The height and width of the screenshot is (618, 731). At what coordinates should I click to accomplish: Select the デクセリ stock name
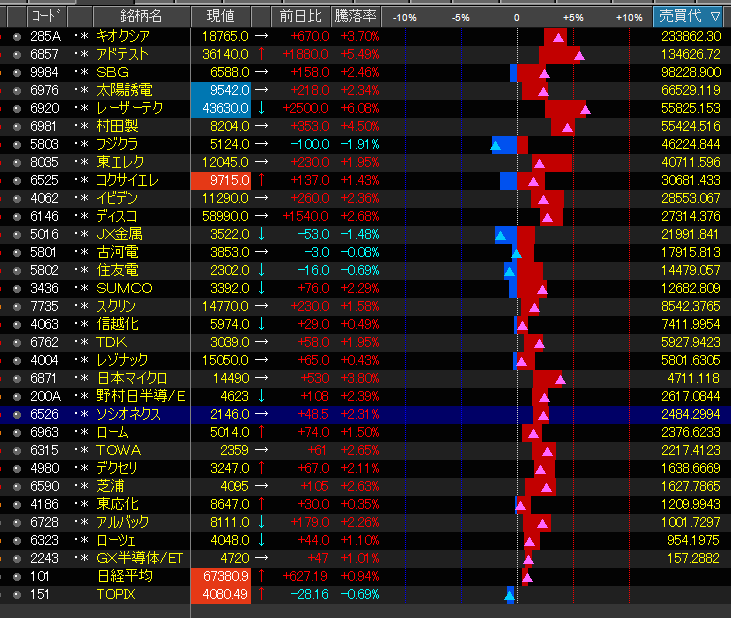tap(117, 468)
